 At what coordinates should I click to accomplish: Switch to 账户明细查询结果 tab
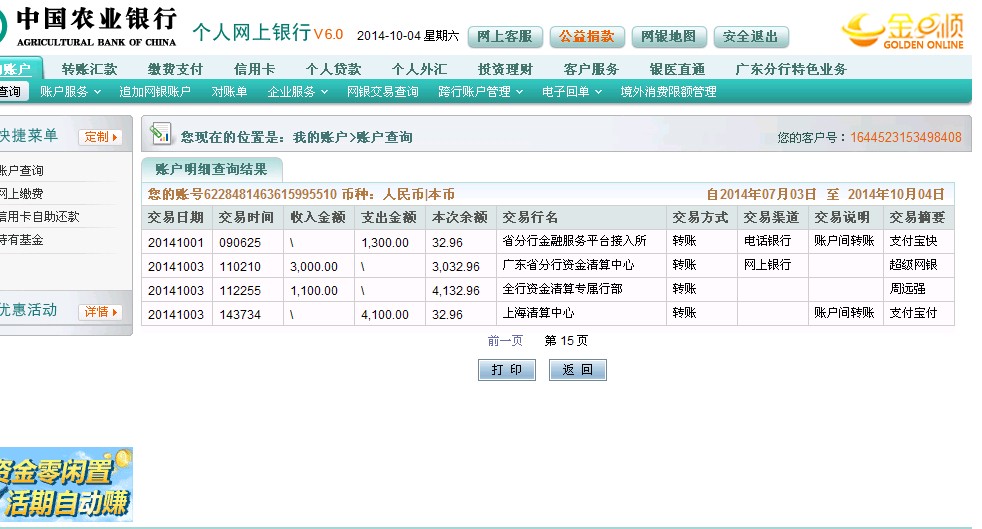click(211, 169)
